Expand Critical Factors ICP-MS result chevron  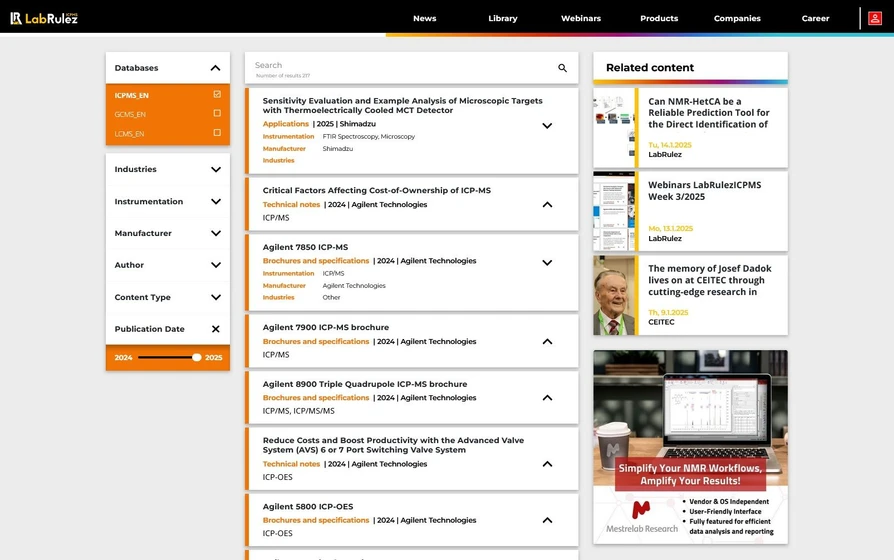pos(547,204)
